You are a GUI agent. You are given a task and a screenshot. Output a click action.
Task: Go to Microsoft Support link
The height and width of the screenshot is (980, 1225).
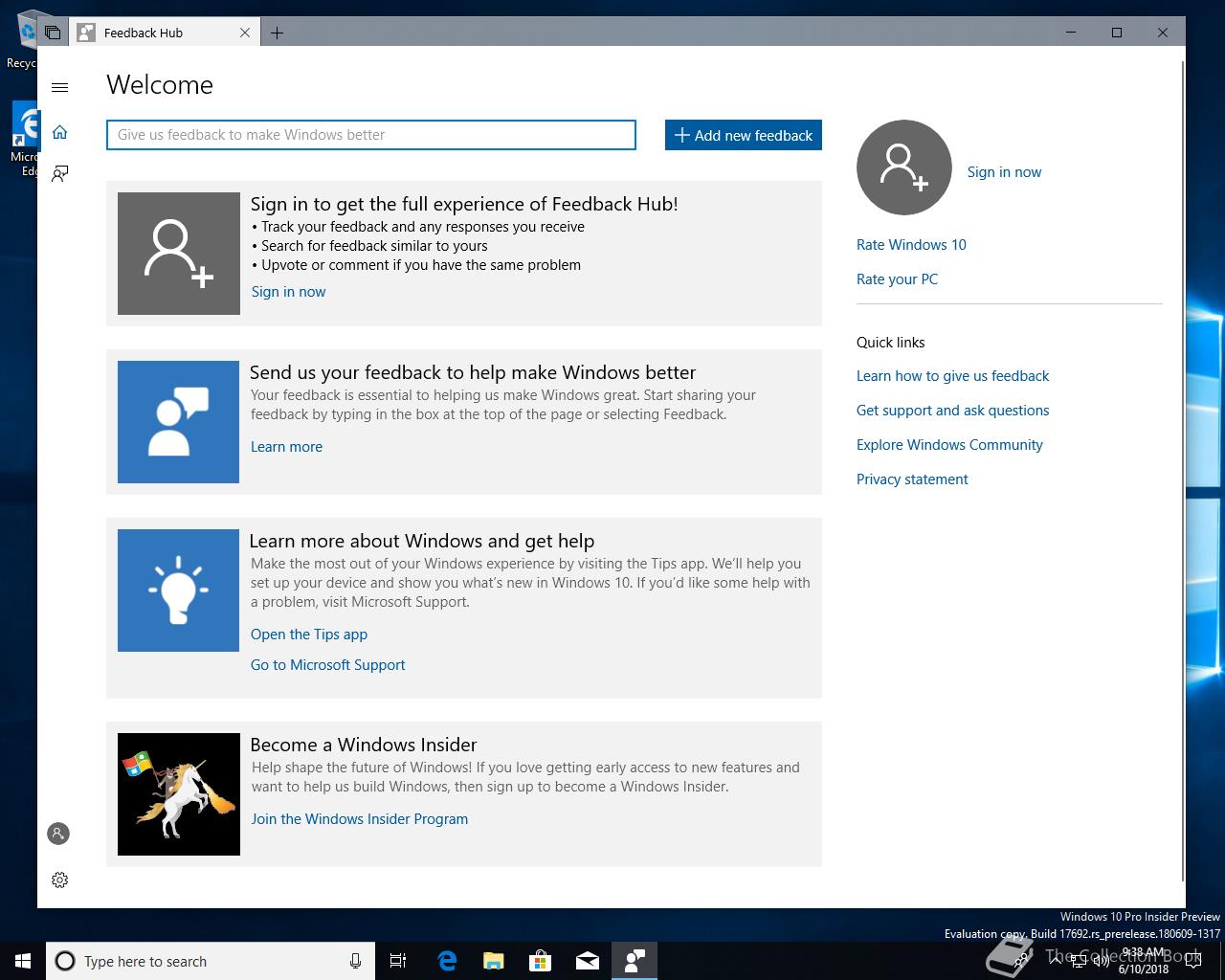coord(327,665)
